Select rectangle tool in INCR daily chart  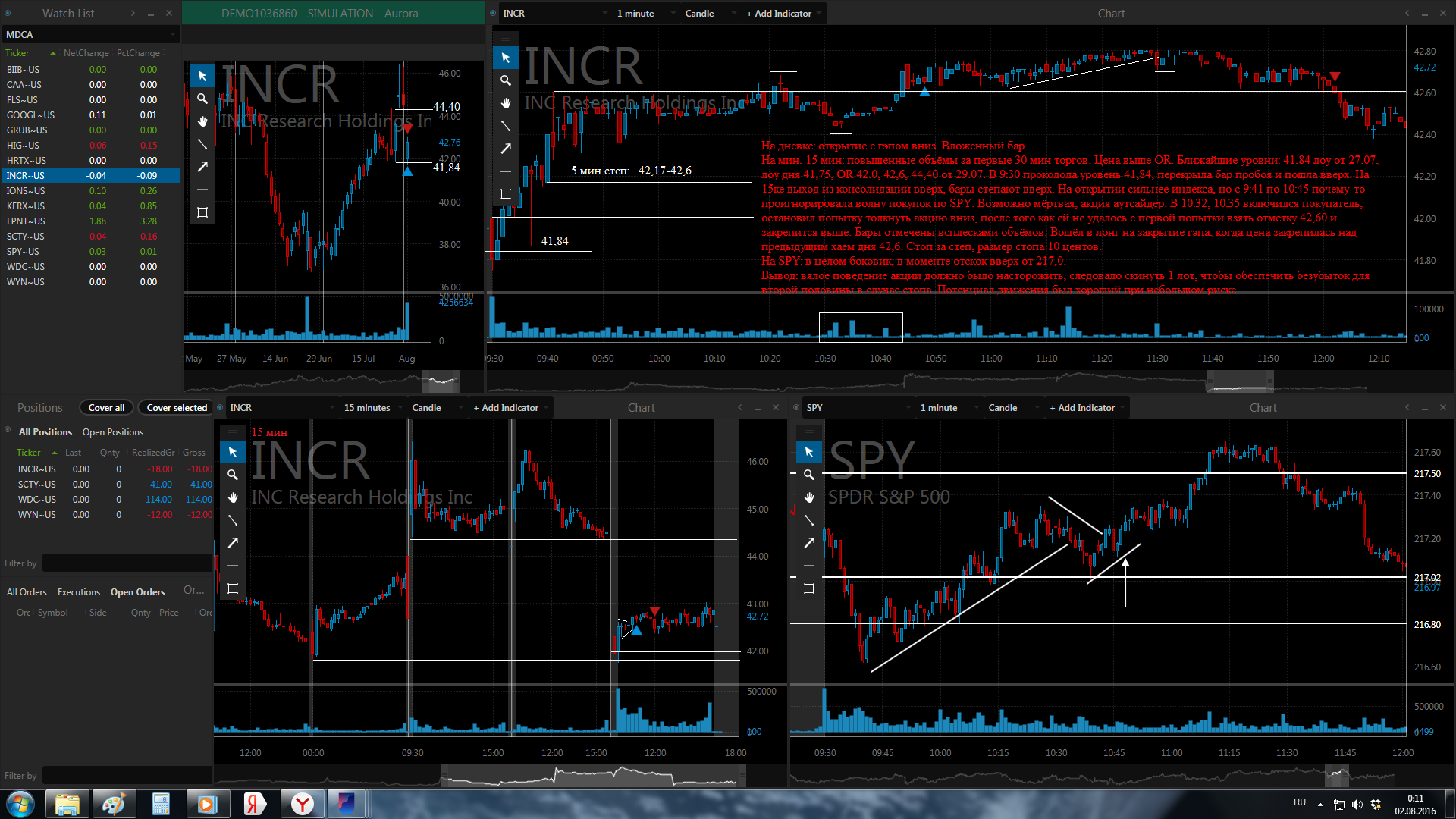pyautogui.click(x=202, y=212)
